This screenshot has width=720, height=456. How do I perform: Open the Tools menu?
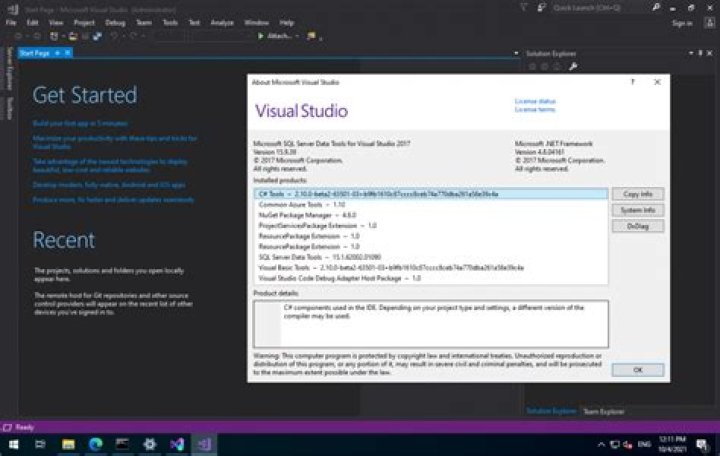pos(171,21)
